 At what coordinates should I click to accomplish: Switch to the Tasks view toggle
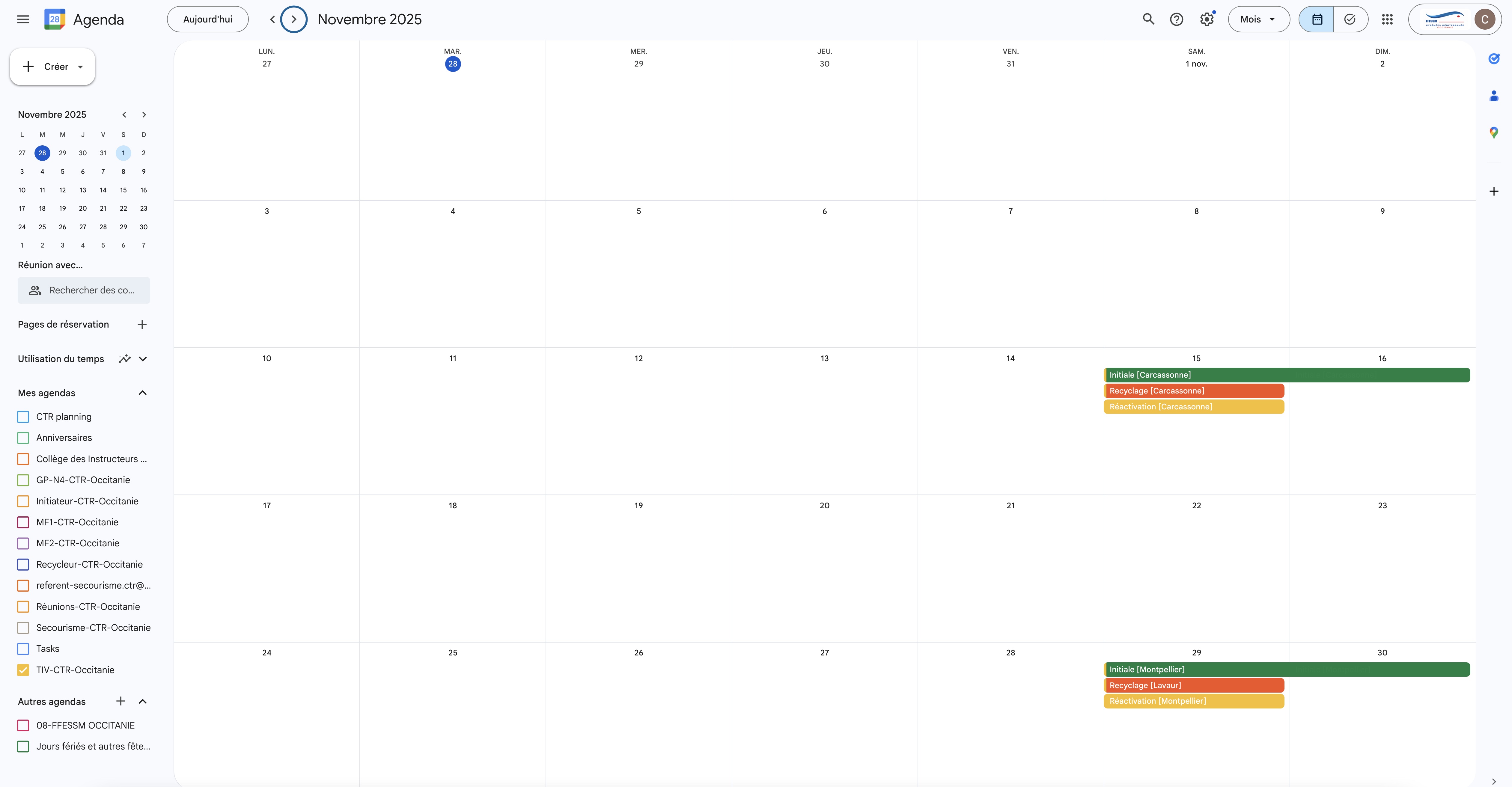click(1350, 19)
